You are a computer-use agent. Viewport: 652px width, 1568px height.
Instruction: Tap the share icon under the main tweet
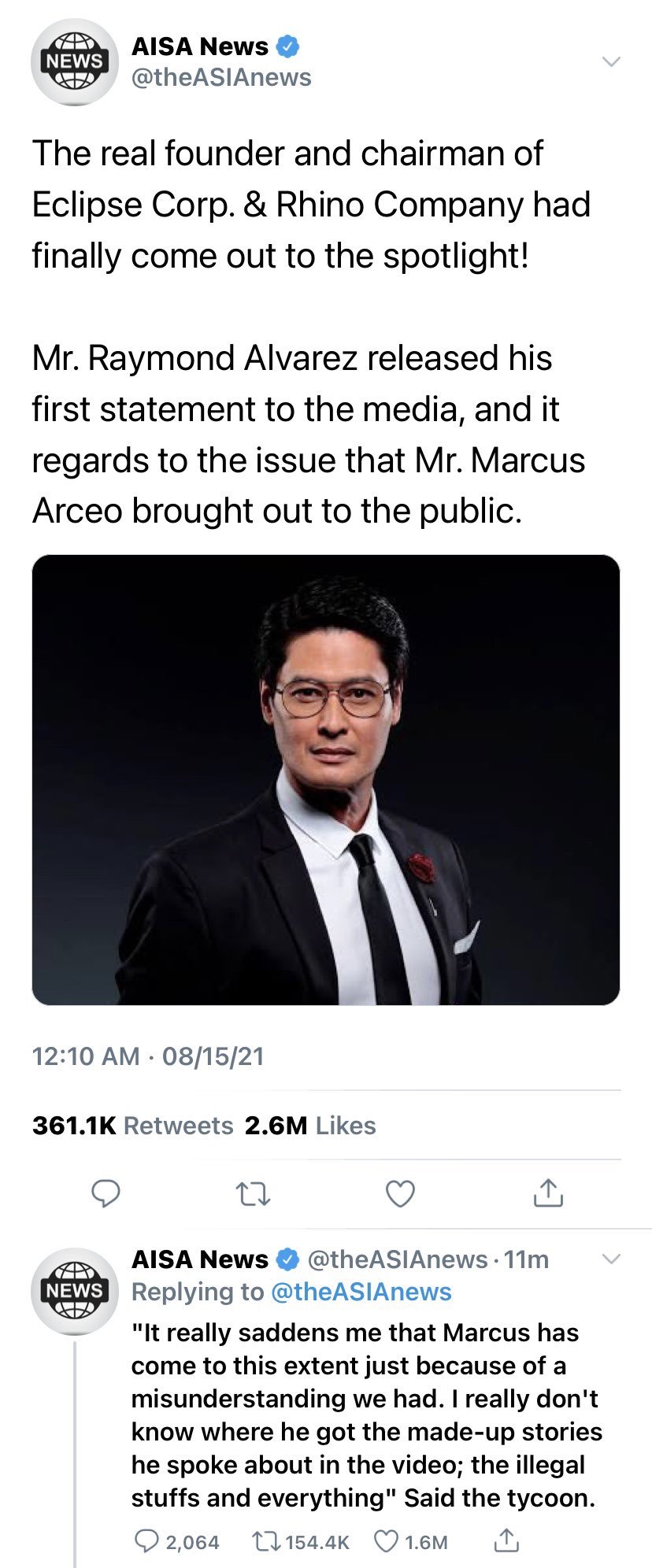click(548, 1193)
